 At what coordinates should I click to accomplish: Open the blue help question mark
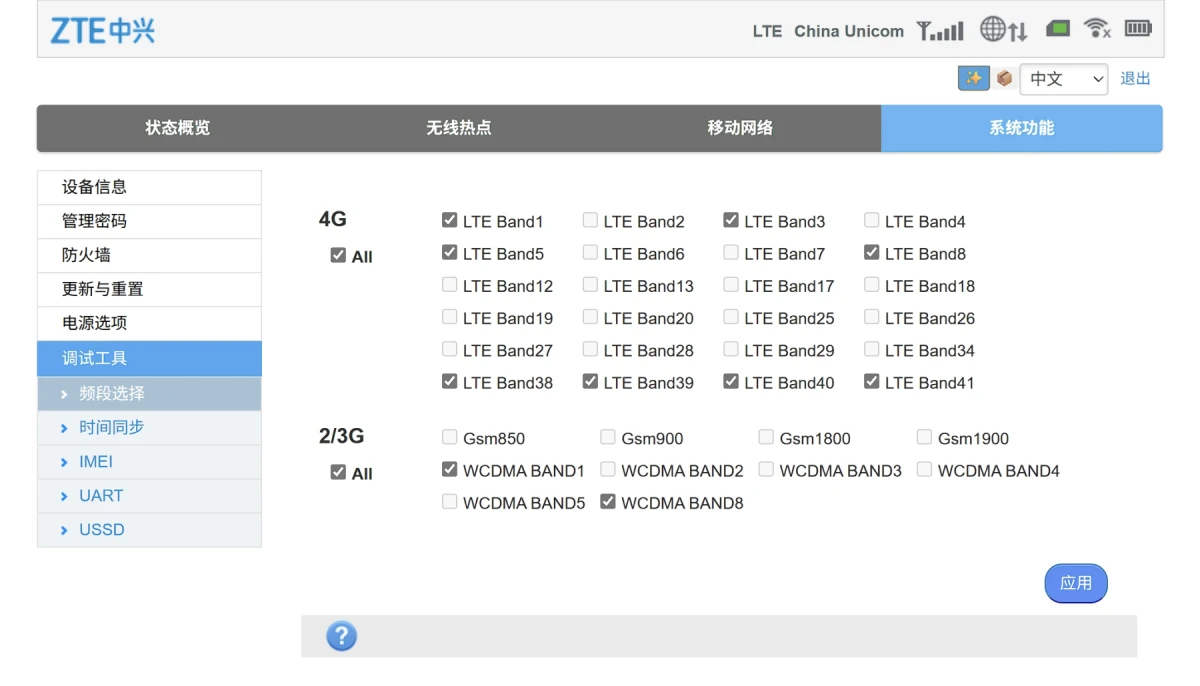pos(342,636)
